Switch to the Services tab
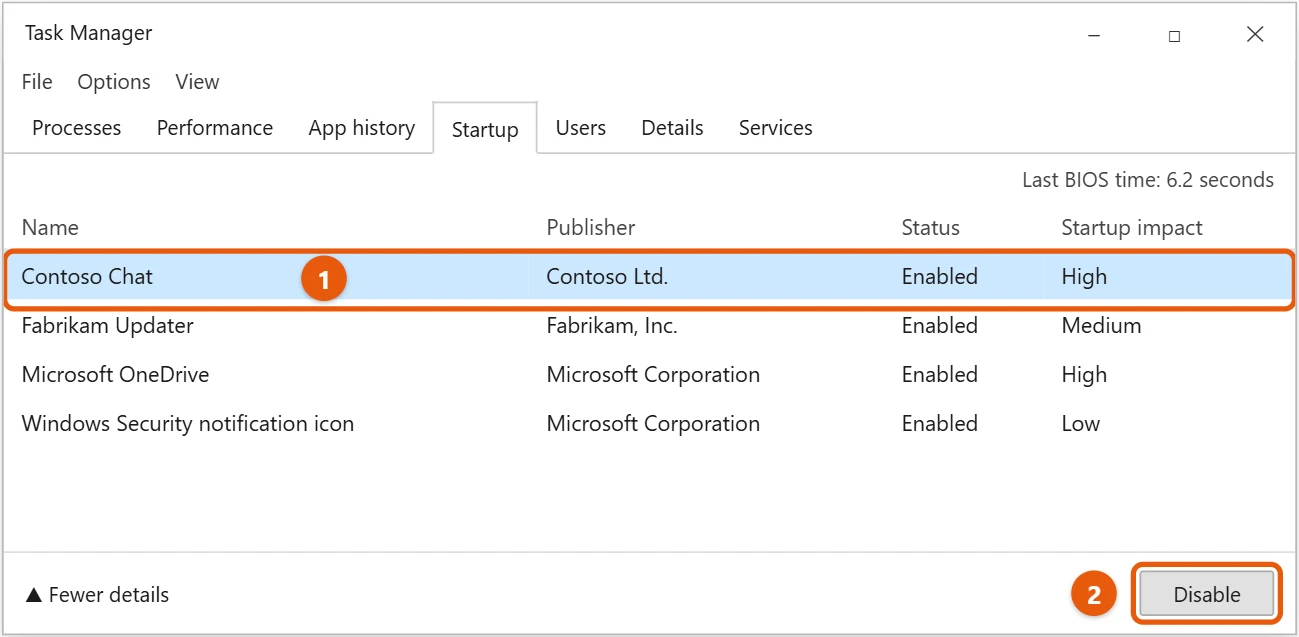The width and height of the screenshot is (1299, 637). tap(775, 128)
